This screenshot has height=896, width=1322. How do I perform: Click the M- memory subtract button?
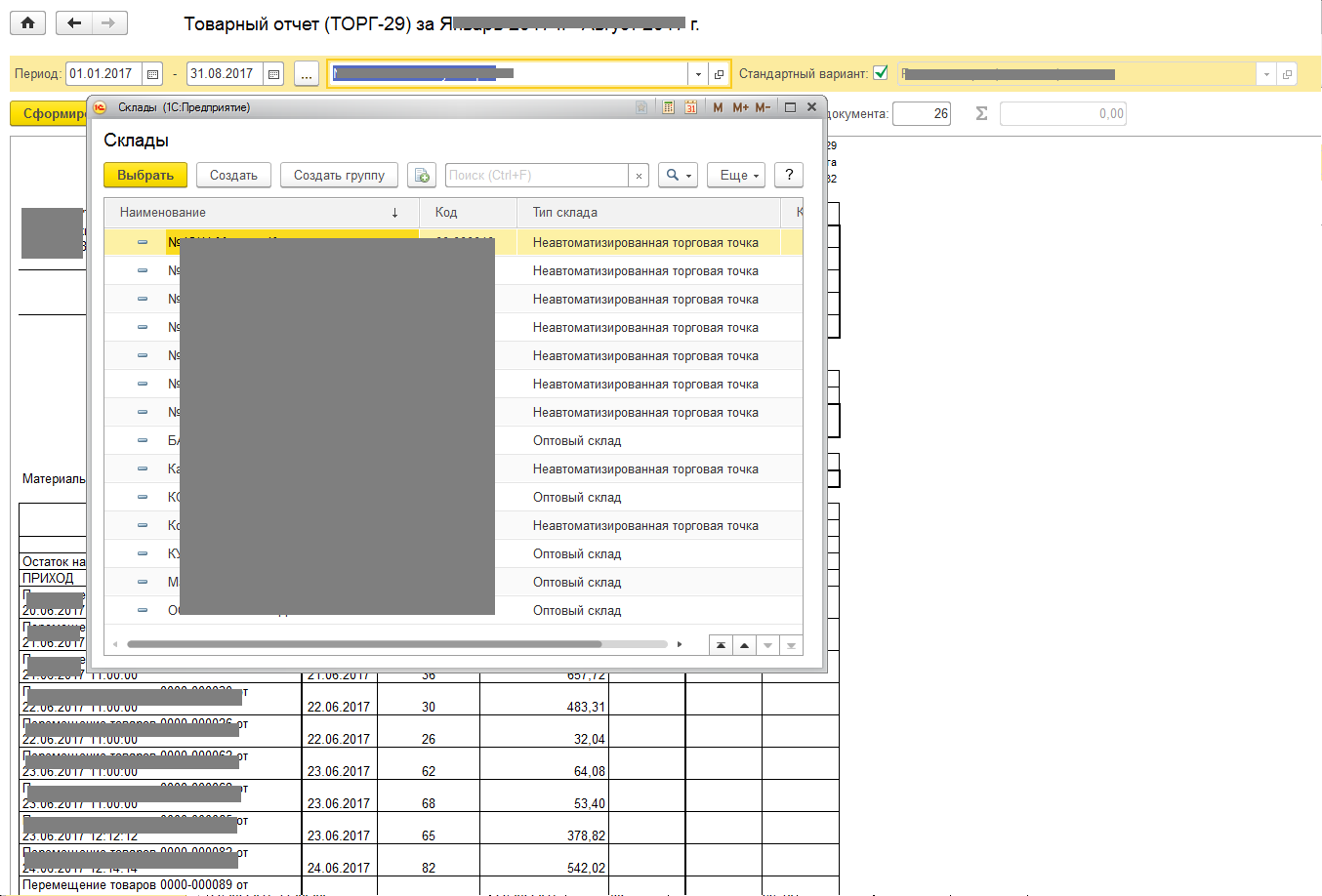763,107
